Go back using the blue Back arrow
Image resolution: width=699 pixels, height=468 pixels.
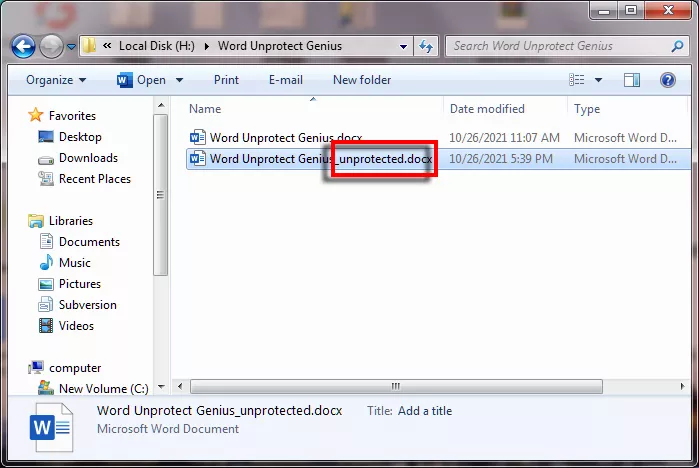[x=23, y=46]
